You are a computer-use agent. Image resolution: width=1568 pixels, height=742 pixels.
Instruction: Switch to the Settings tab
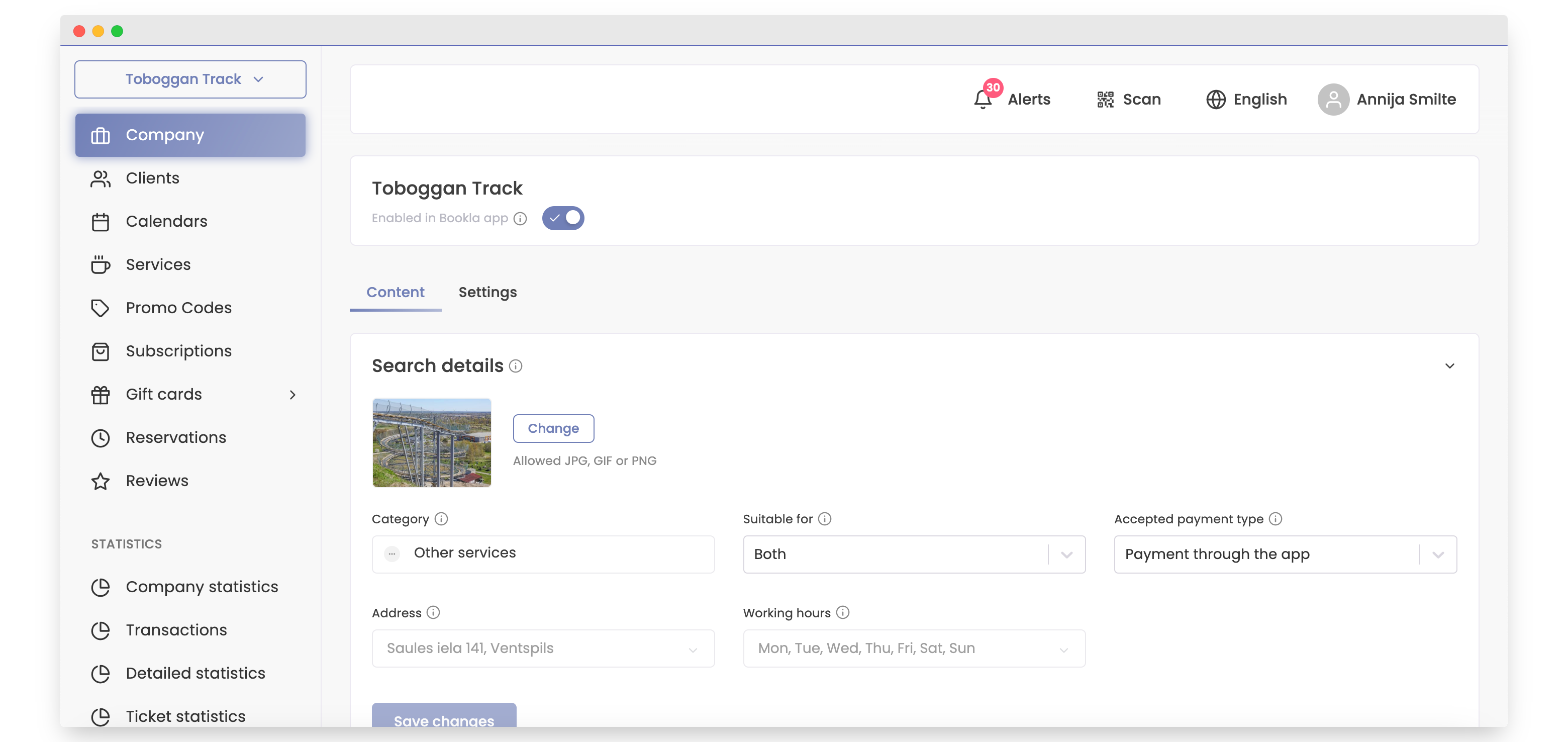pyautogui.click(x=487, y=292)
